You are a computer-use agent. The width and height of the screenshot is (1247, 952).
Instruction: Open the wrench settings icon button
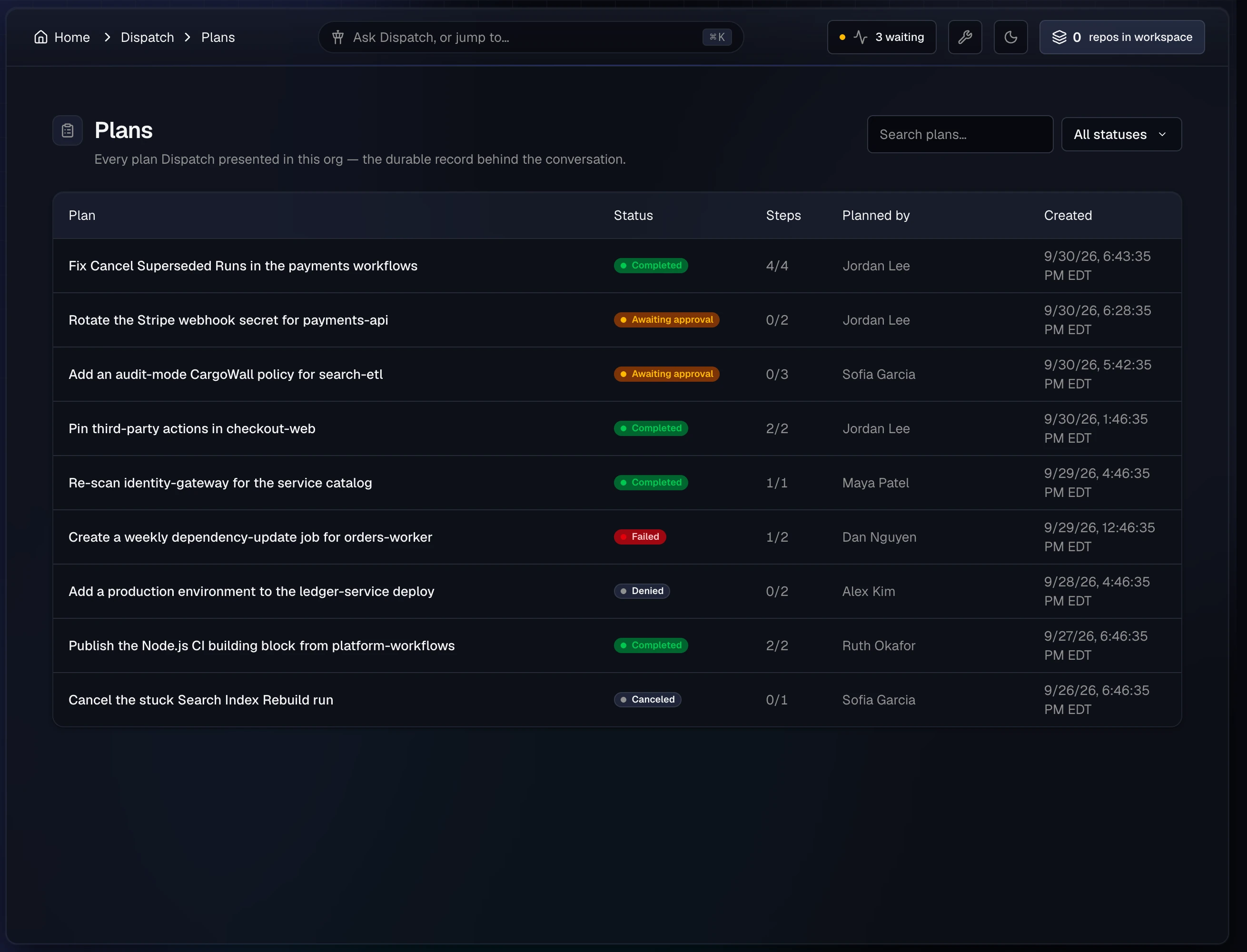pyautogui.click(x=965, y=38)
